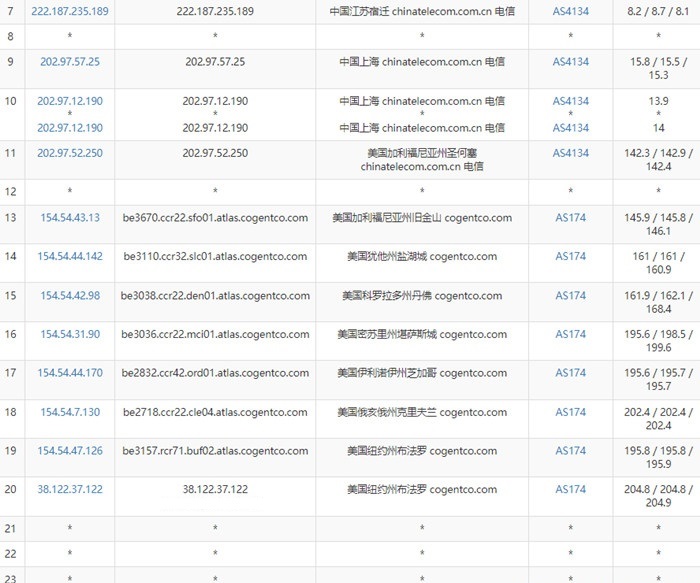Click latency value 202.4 / 202.4 / 202.4
The image size is (700, 583).
coord(658,419)
